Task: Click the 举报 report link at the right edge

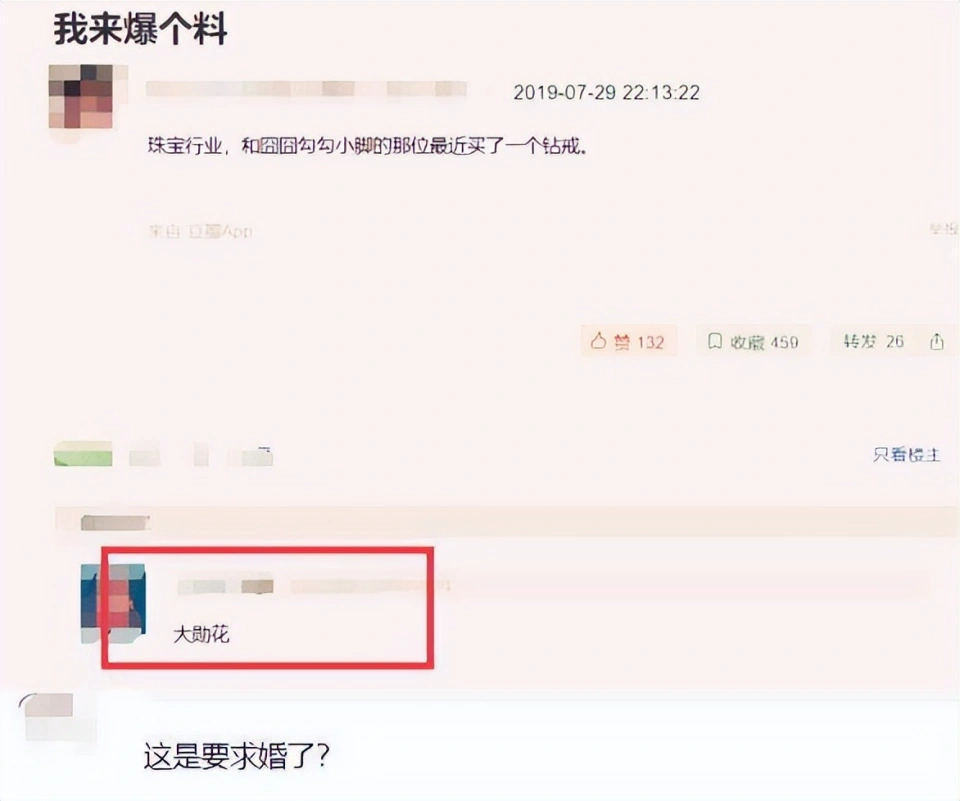Action: [943, 228]
